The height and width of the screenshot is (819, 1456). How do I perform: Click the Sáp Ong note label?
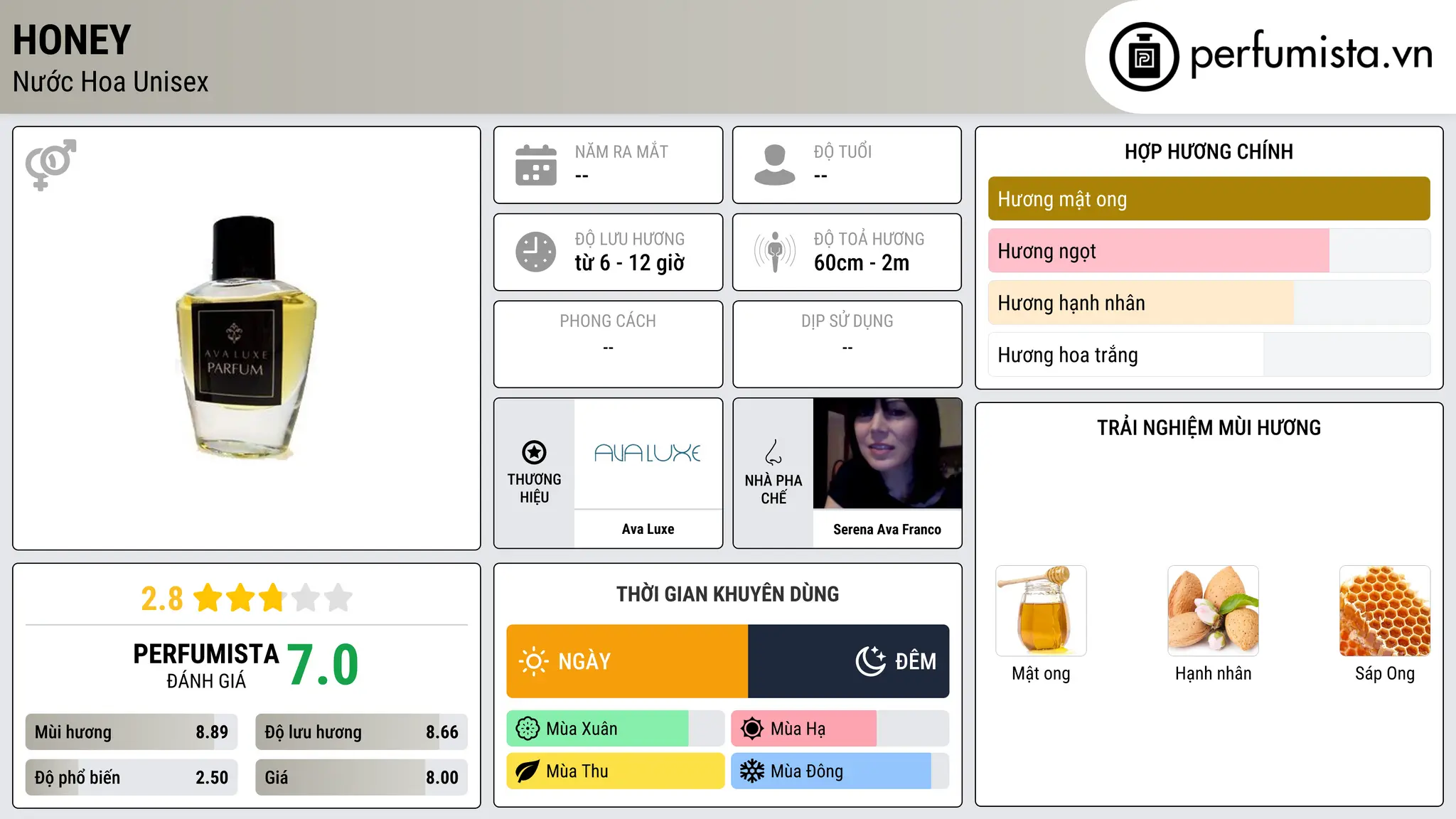click(1385, 673)
